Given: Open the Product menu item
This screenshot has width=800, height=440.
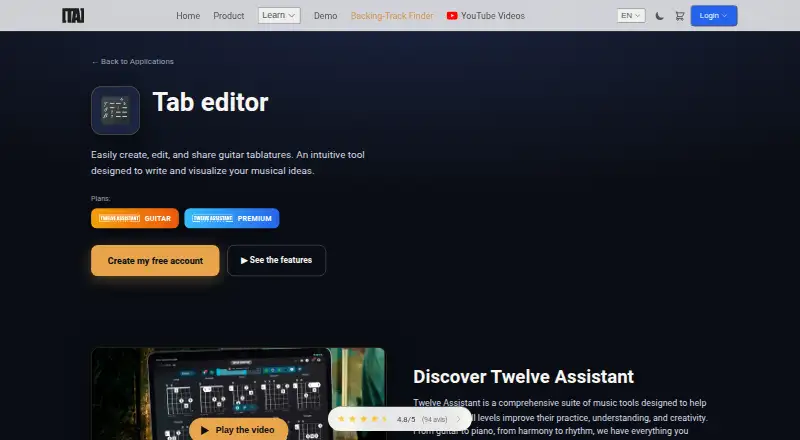Looking at the screenshot, I should pos(229,16).
